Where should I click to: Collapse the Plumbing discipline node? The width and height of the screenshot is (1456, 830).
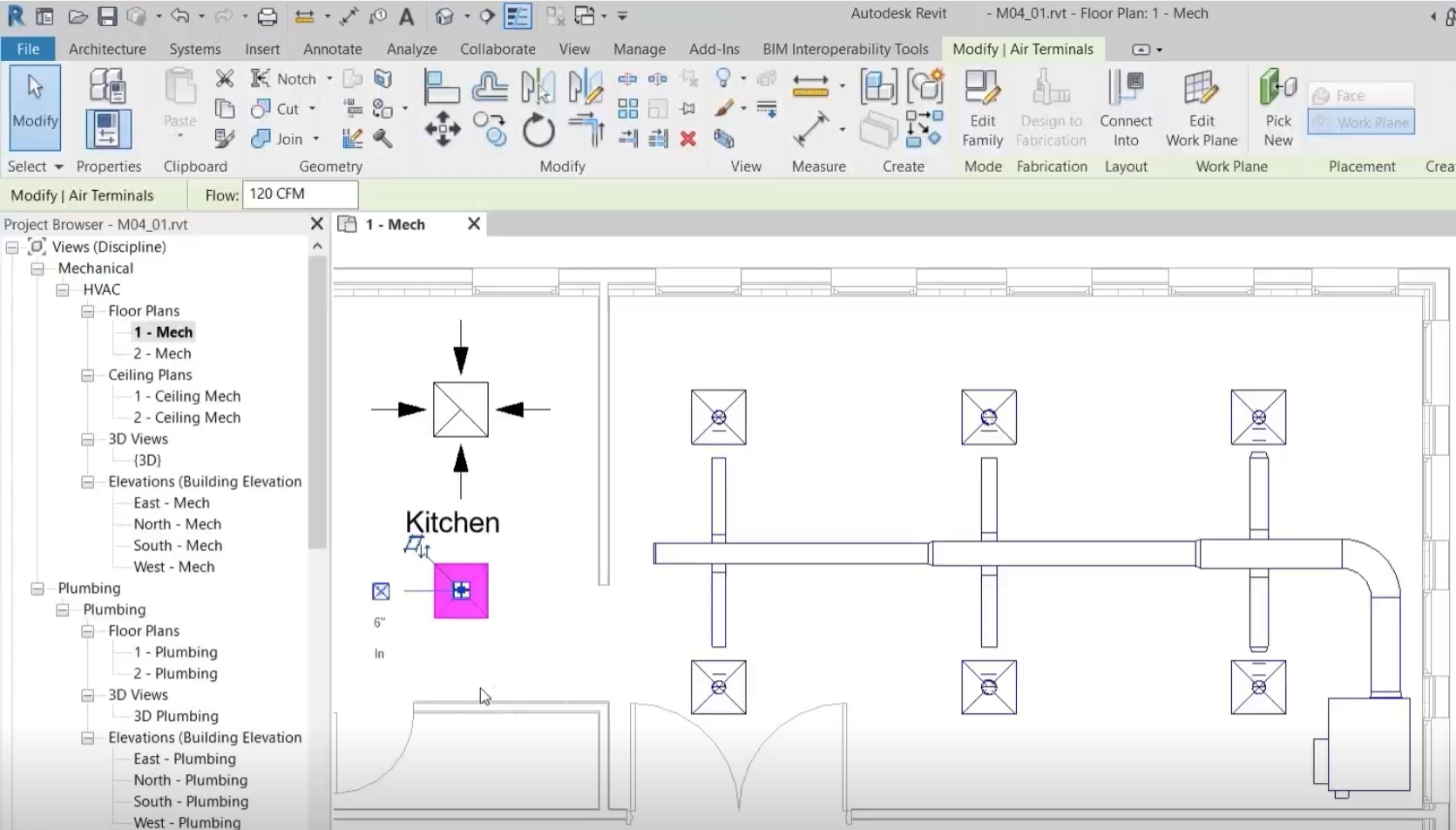pyautogui.click(x=37, y=588)
